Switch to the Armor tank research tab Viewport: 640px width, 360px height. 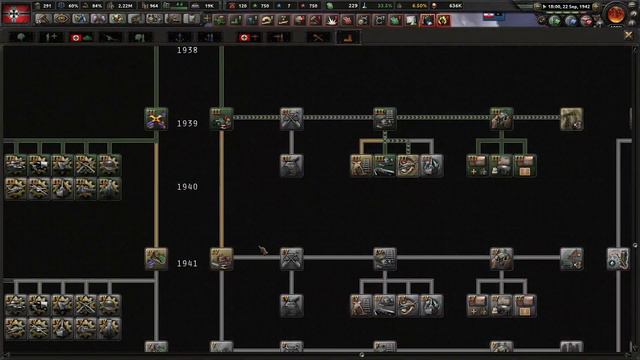81,38
